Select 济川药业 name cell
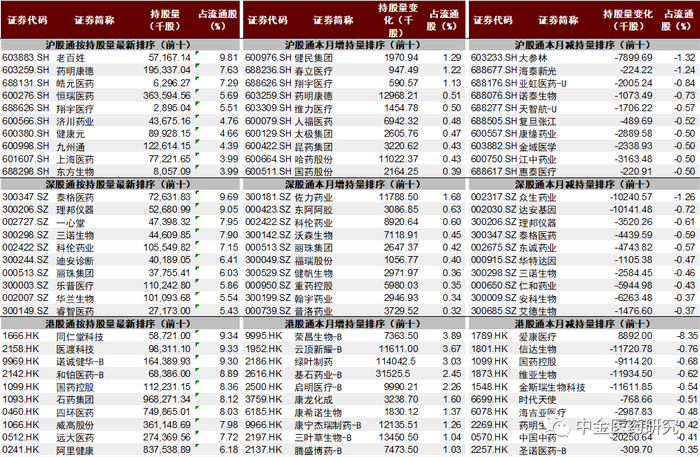 coord(75,121)
